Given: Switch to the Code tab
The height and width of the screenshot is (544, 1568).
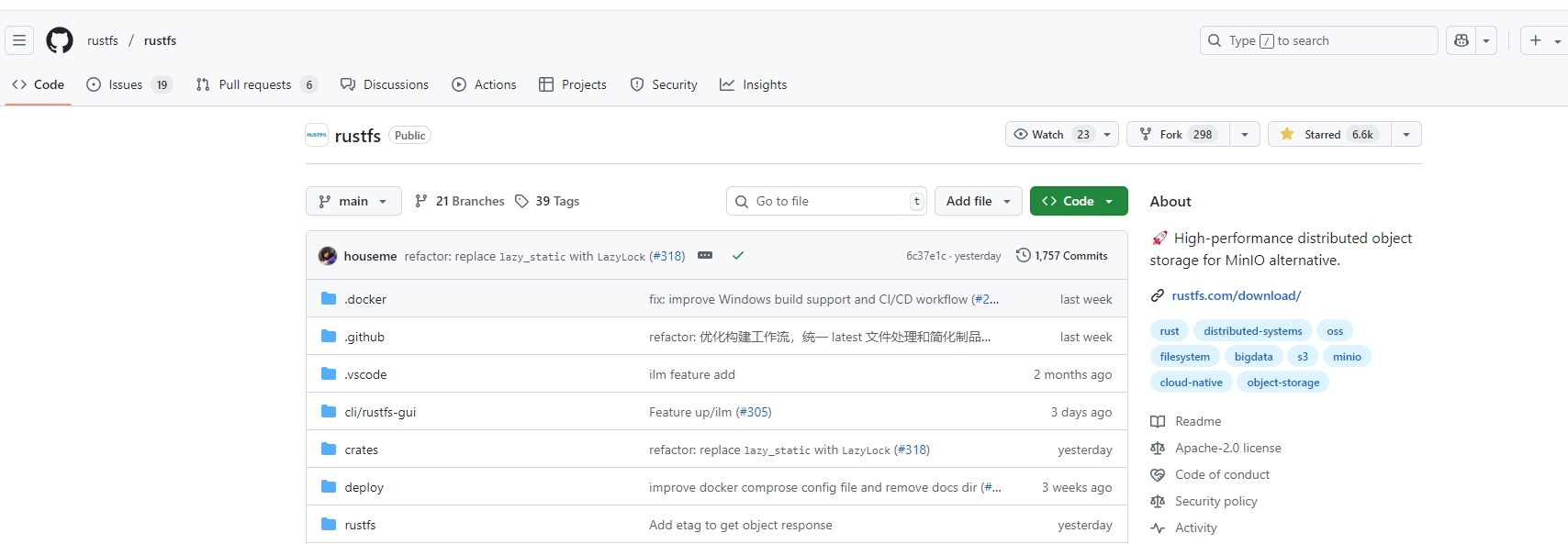Looking at the screenshot, I should point(39,84).
